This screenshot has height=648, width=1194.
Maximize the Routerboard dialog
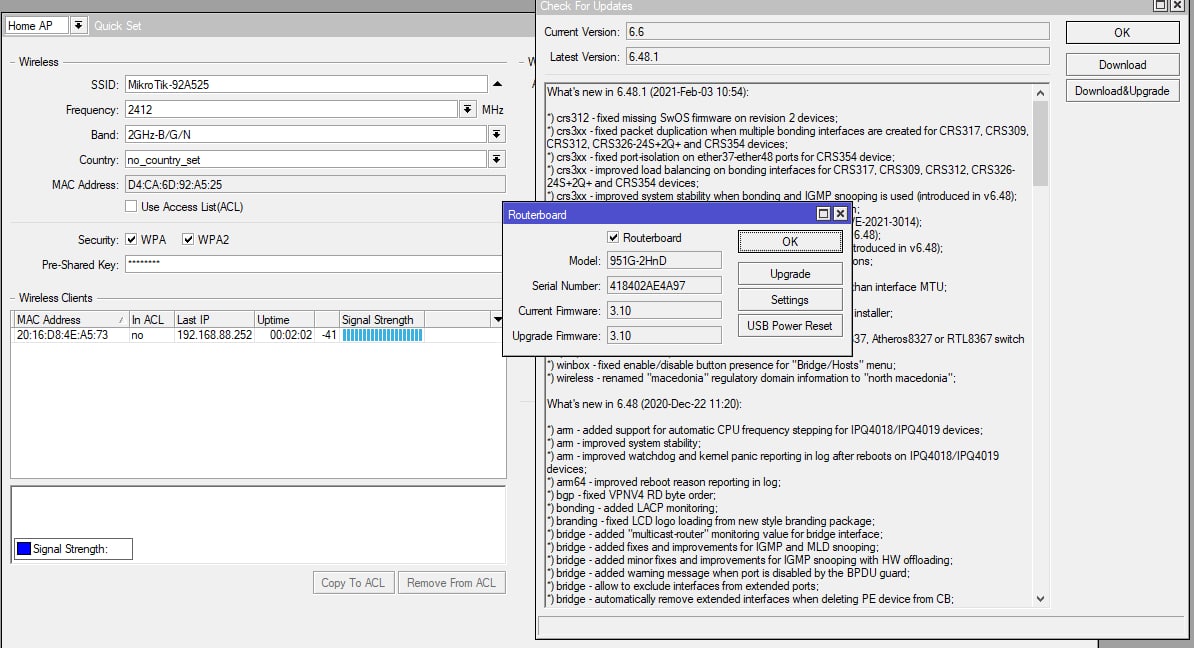pyautogui.click(x=823, y=214)
